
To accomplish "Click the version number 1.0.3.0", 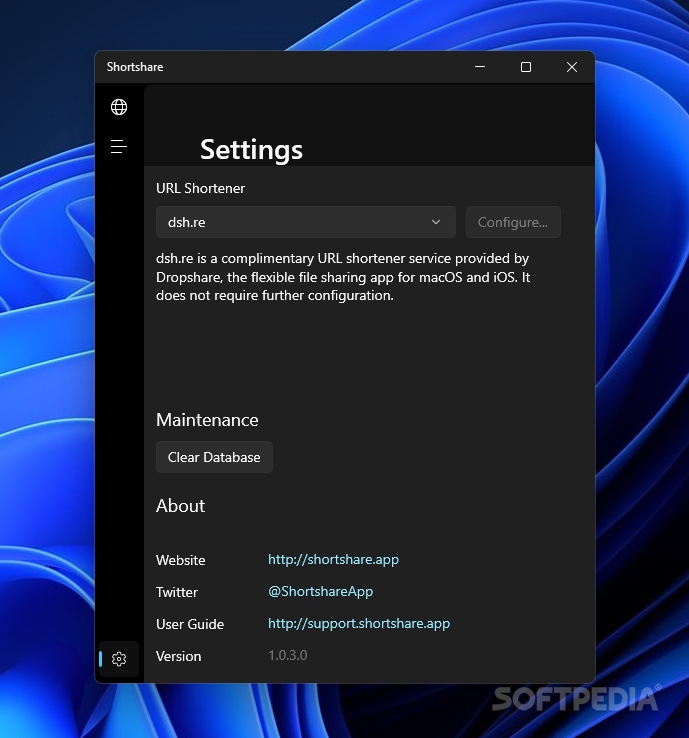I will 288,655.
